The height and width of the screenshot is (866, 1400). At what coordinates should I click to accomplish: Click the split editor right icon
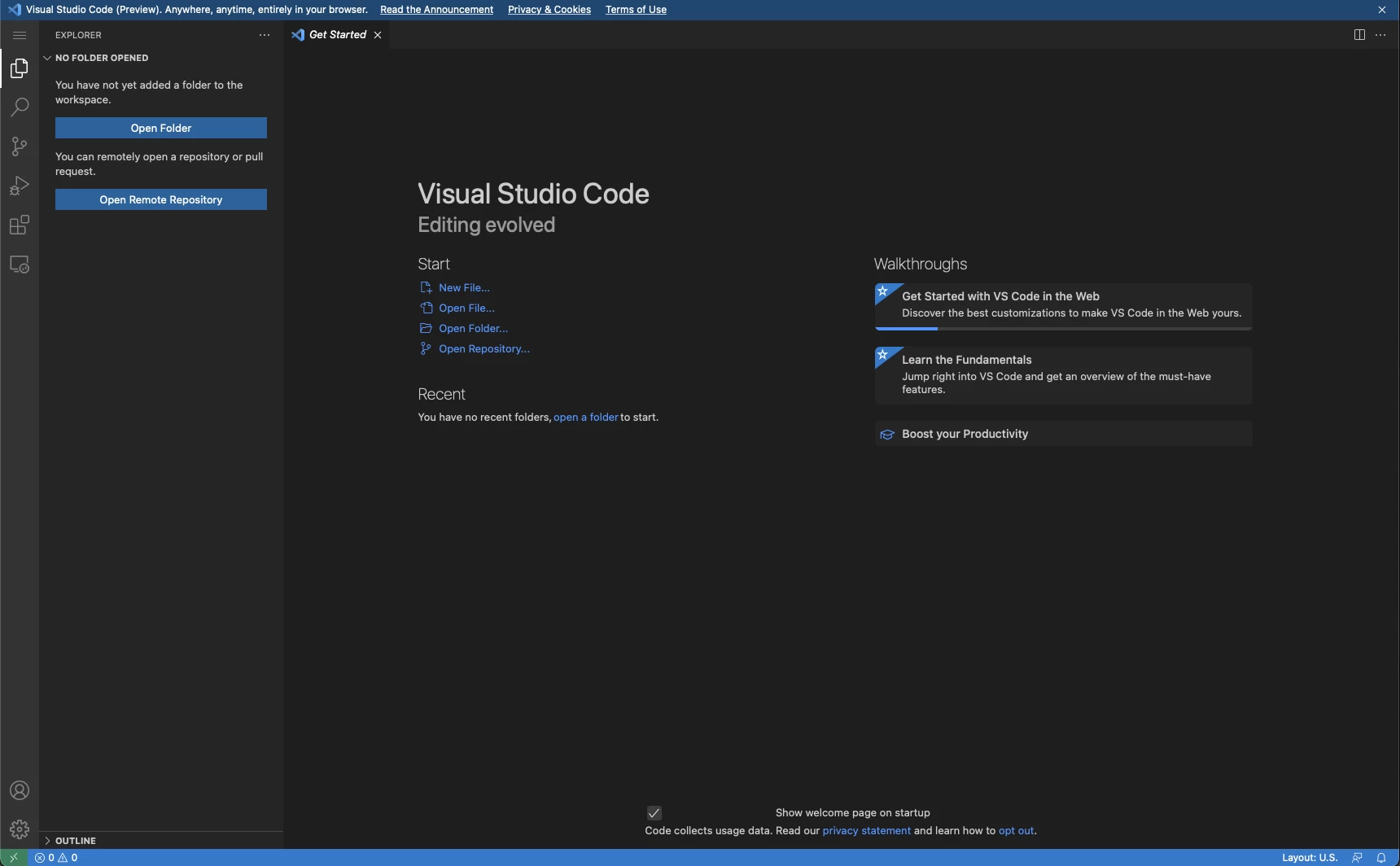pyautogui.click(x=1359, y=35)
